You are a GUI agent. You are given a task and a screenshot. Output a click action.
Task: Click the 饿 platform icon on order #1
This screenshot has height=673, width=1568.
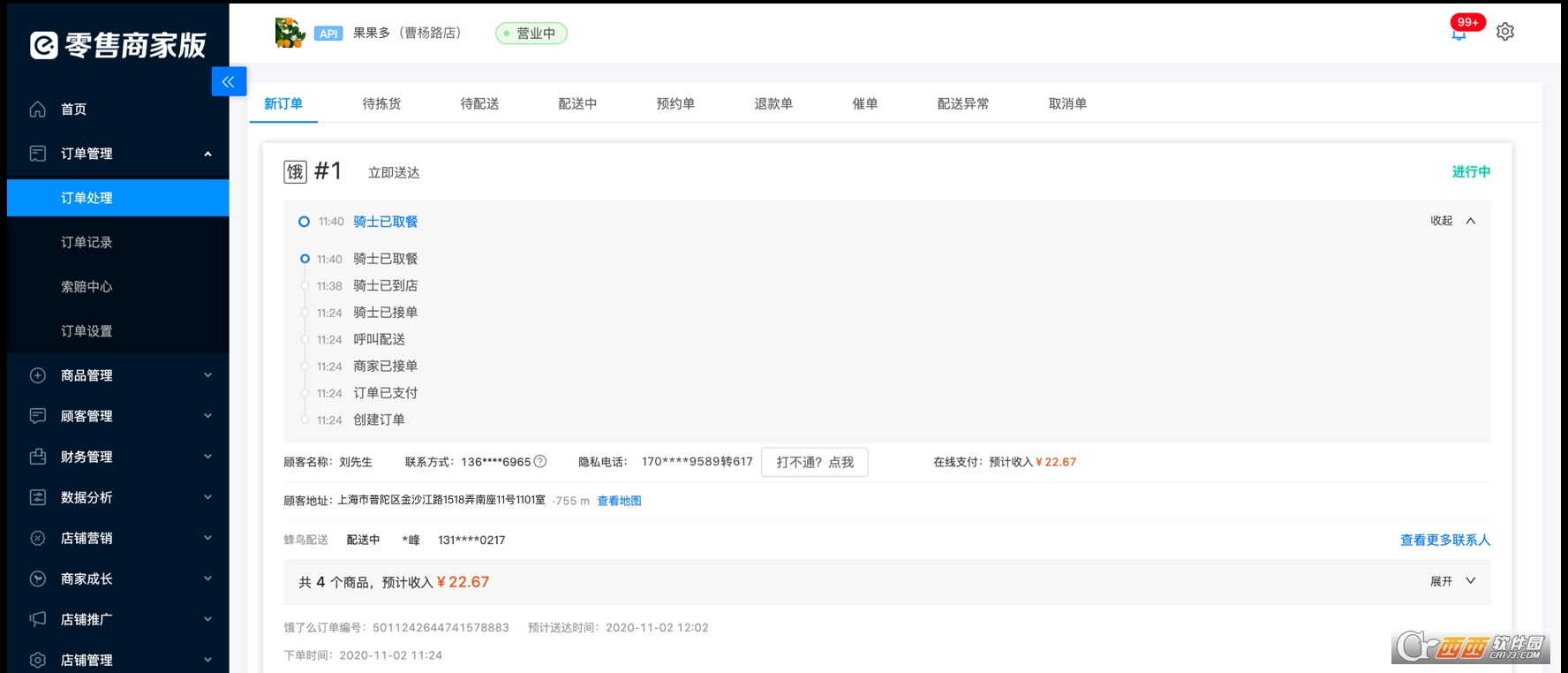295,171
